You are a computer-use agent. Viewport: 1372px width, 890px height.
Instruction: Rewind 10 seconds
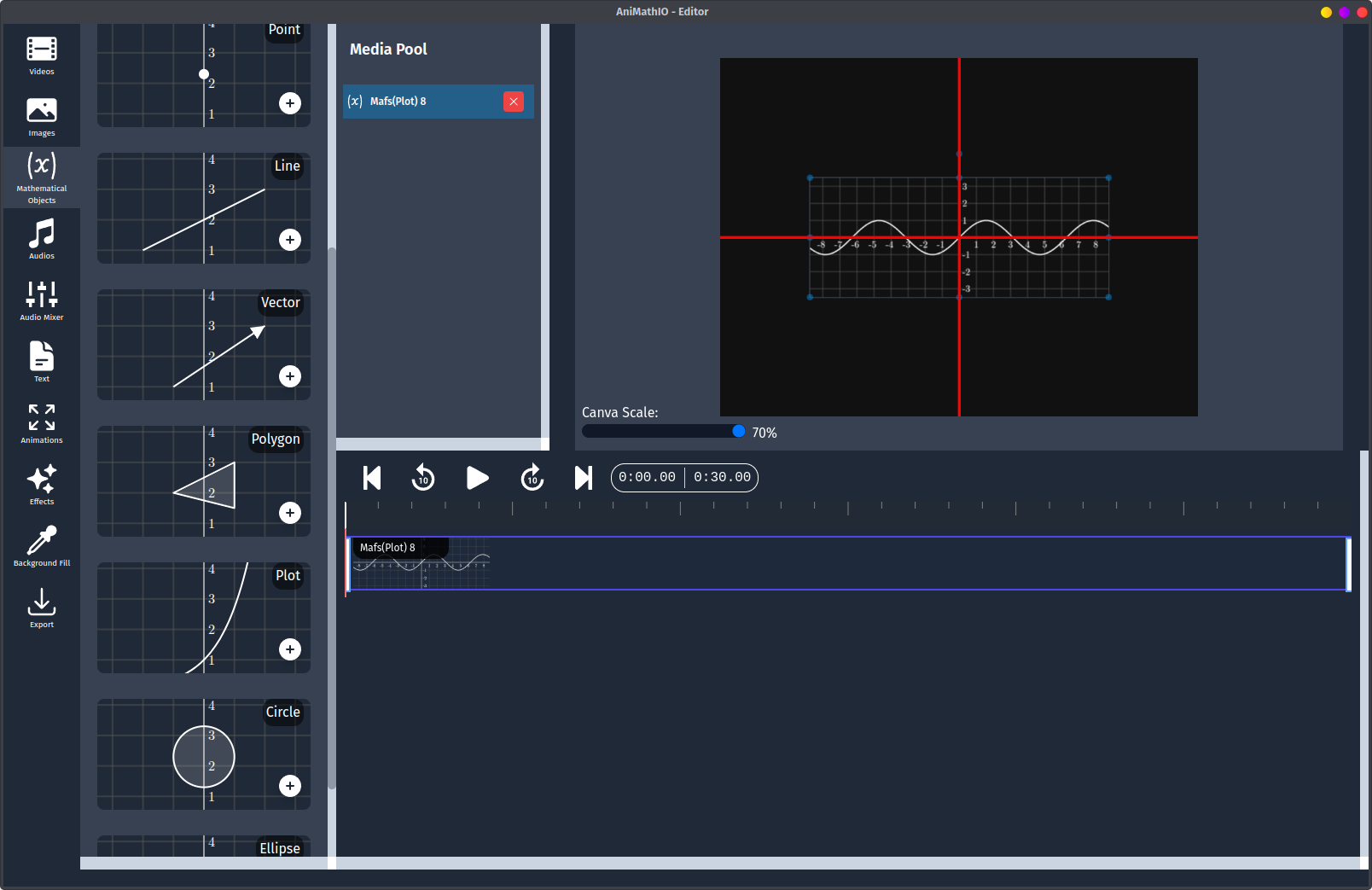click(423, 478)
